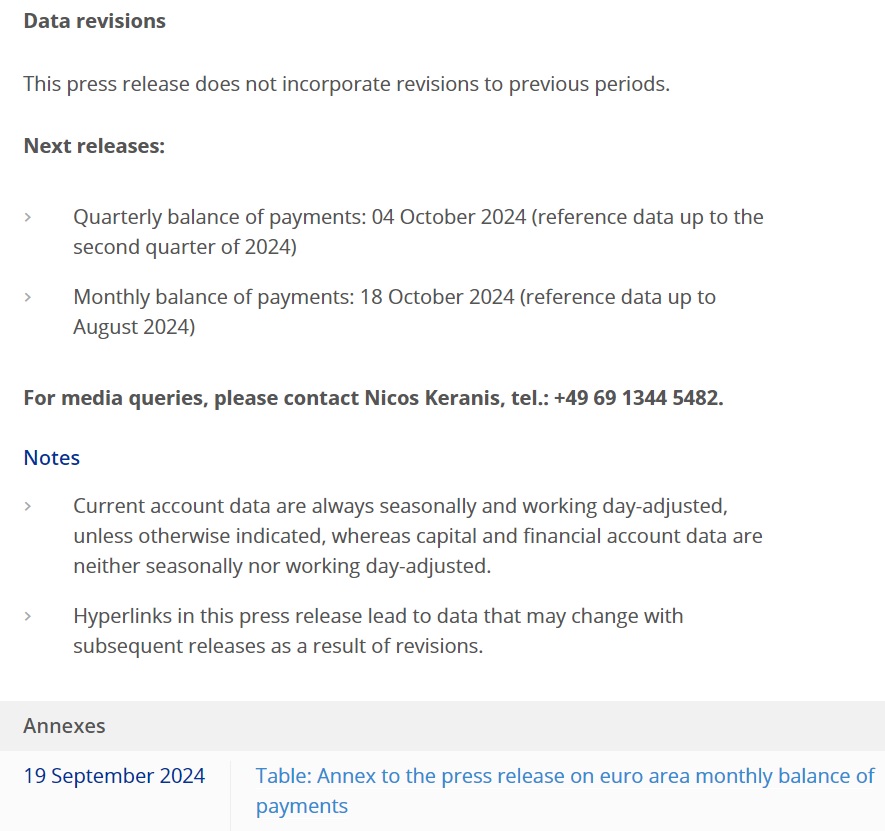The width and height of the screenshot is (885, 831).
Task: Click the chevron bullet beside Quarterly balance of payments
Action: point(28,217)
